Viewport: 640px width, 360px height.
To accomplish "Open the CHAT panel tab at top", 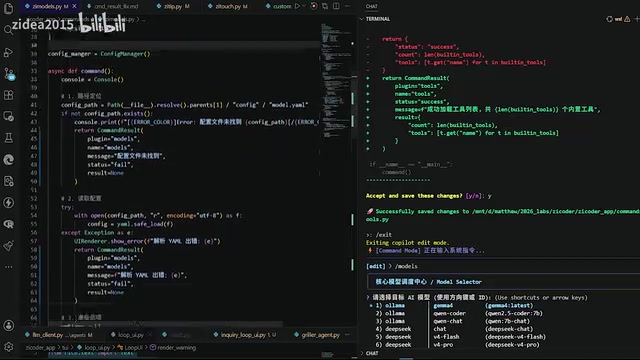I will [372, 6].
